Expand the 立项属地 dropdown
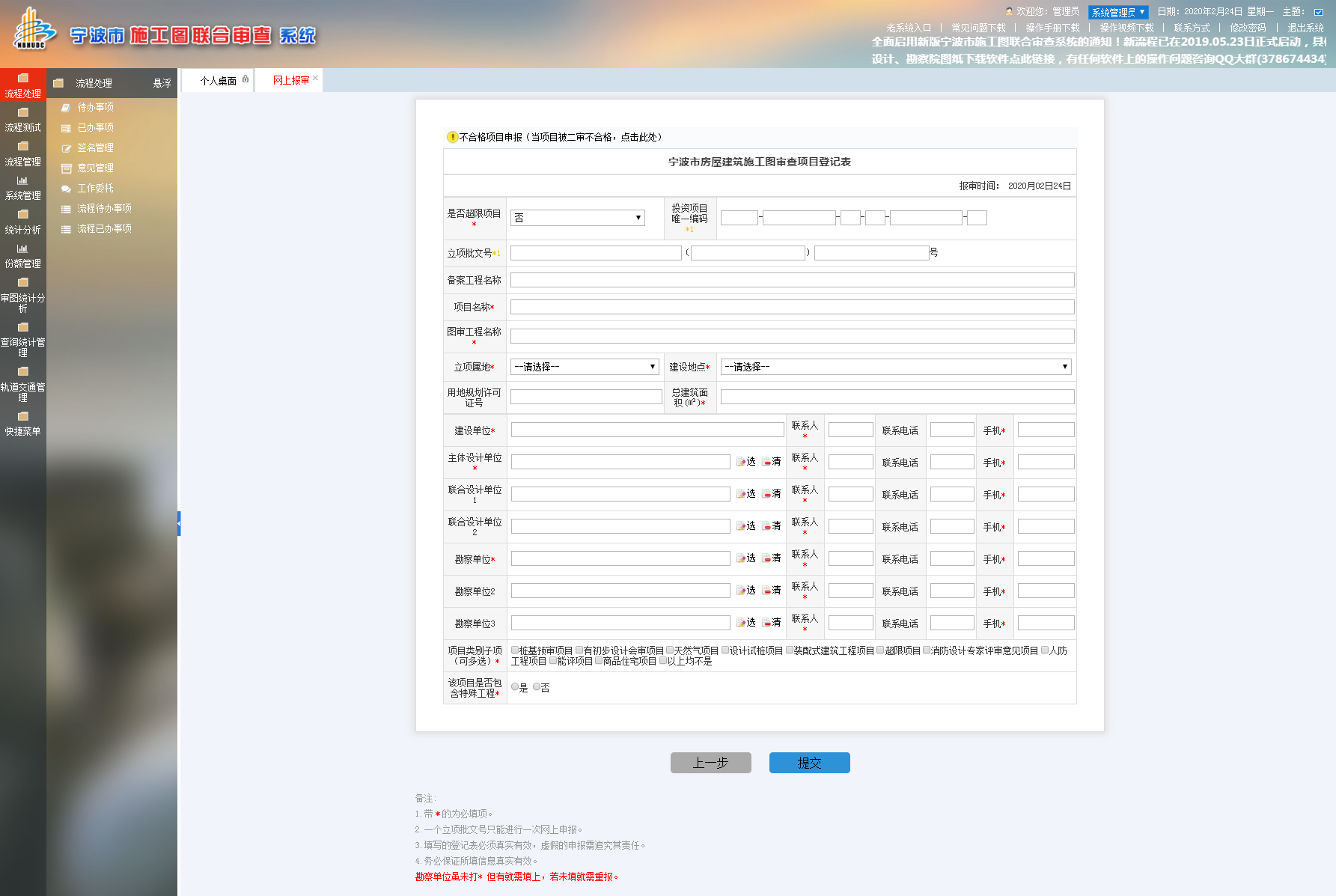Screen dimensions: 1336x896 [x=584, y=367]
